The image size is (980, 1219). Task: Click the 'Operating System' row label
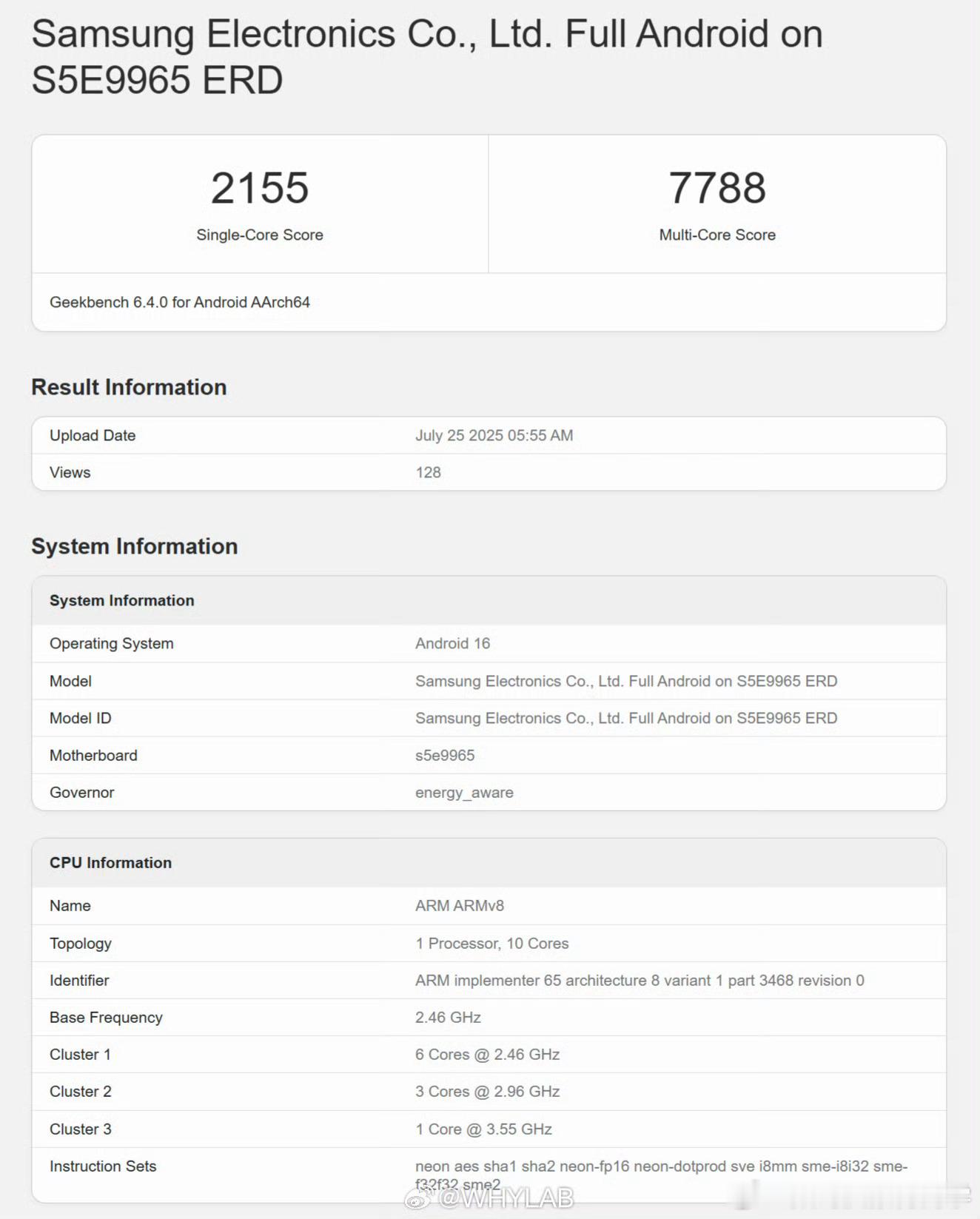112,643
